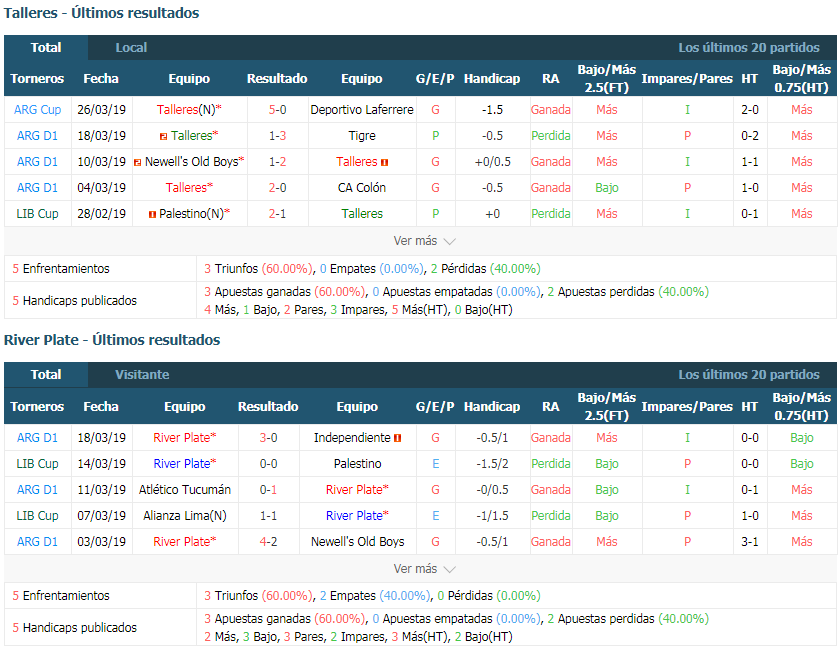The image size is (838, 649).
Task: Click handicap value -1.5 in ARG Cup row
Action: tap(492, 110)
